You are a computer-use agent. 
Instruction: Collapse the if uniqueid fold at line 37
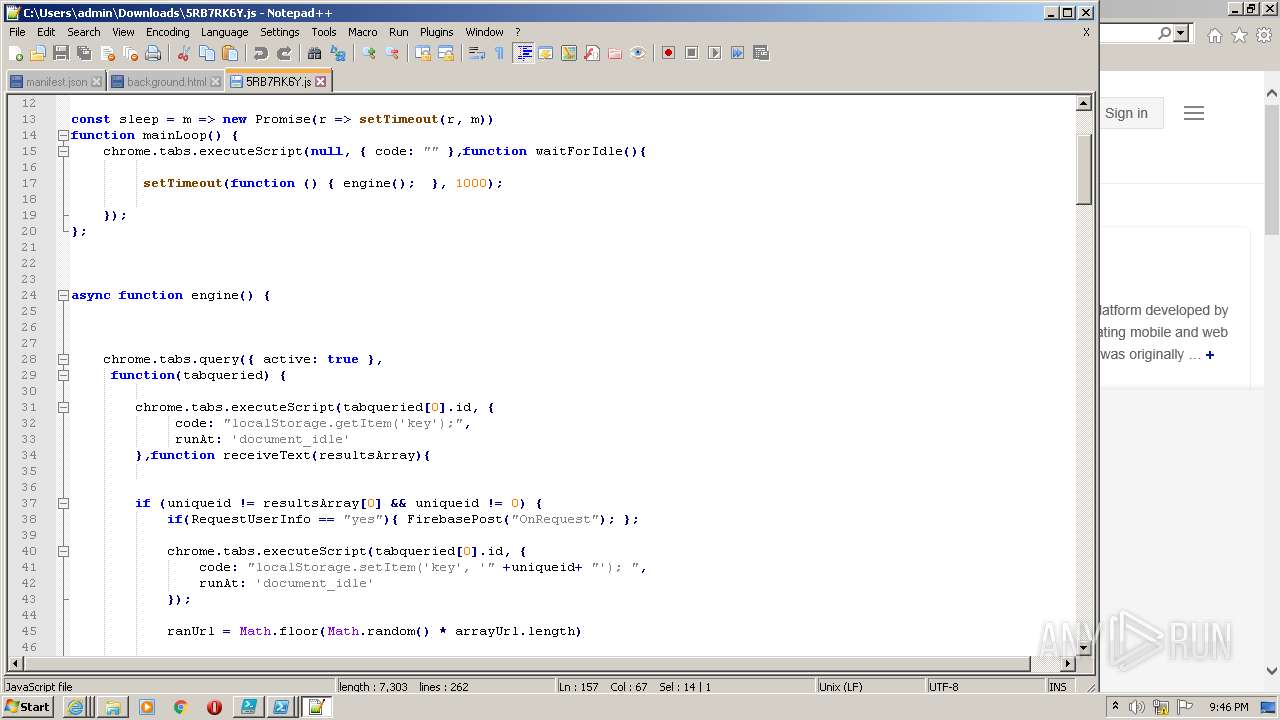point(63,503)
